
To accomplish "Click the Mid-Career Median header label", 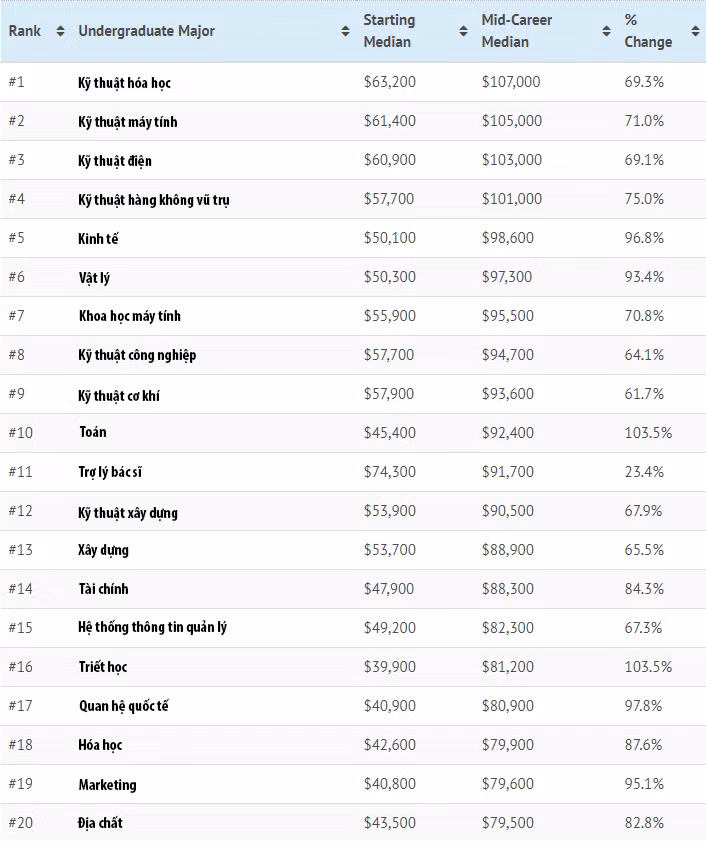I will point(516,31).
